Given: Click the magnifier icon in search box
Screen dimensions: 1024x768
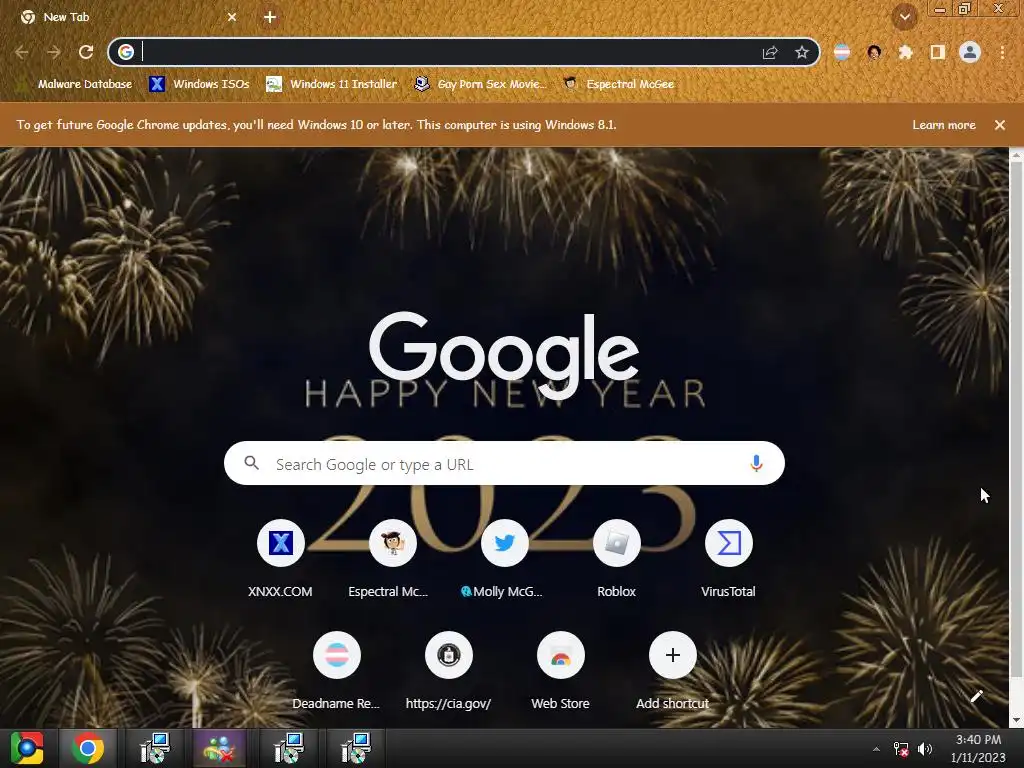Looking at the screenshot, I should point(251,463).
